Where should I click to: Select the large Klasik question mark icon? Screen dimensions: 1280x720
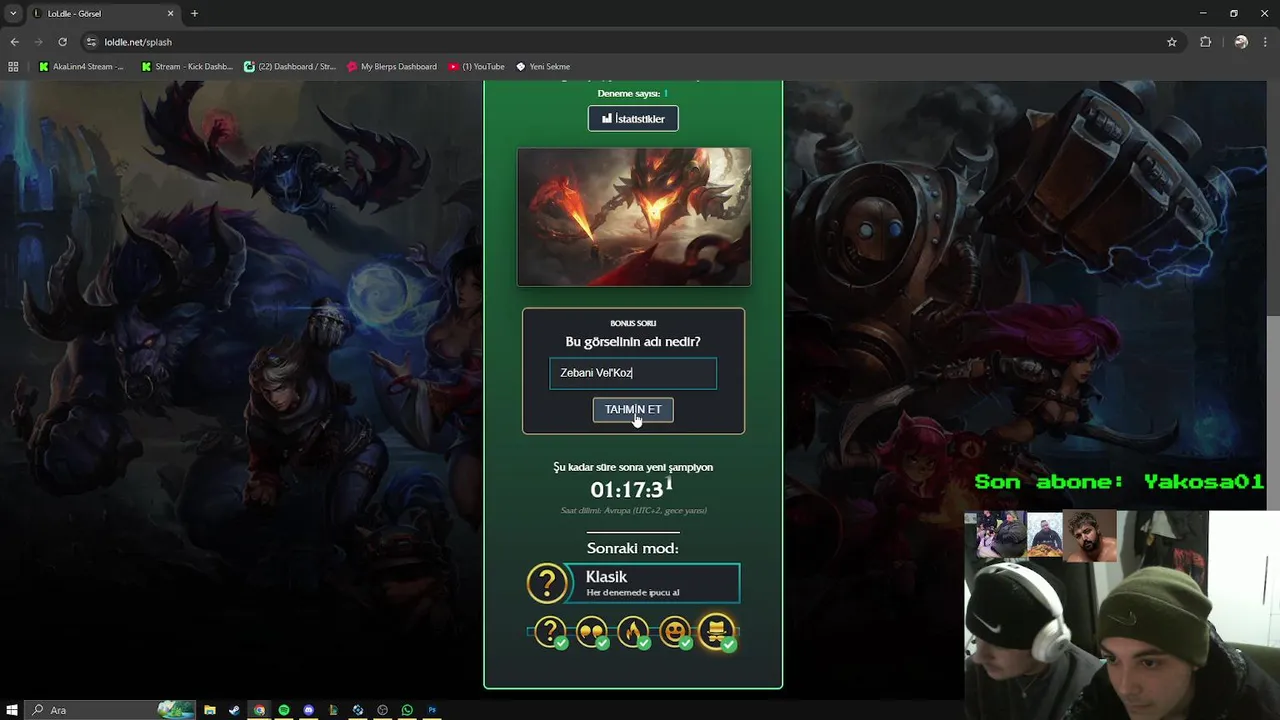(x=547, y=584)
